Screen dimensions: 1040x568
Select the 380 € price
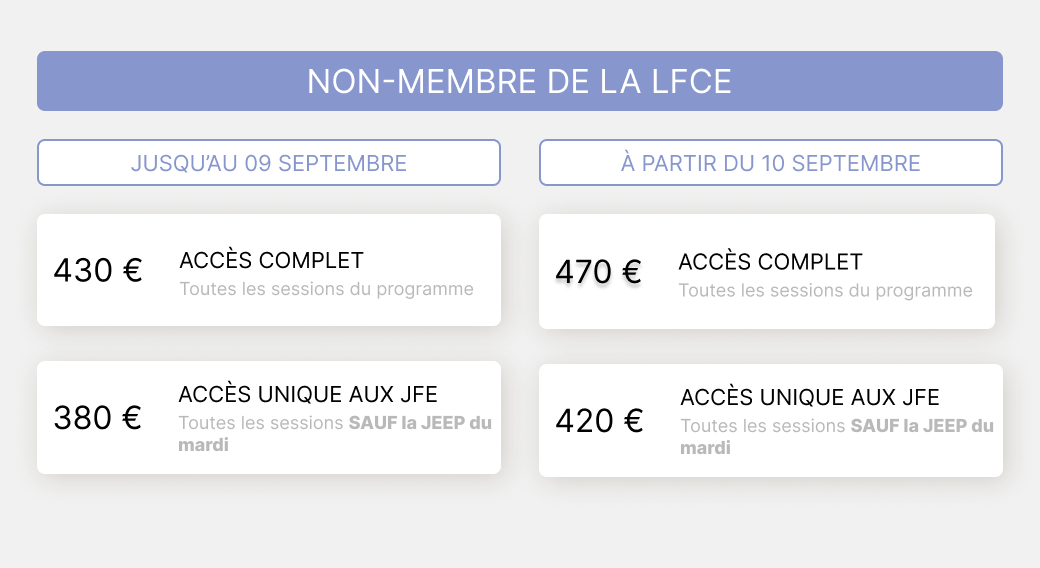98,417
